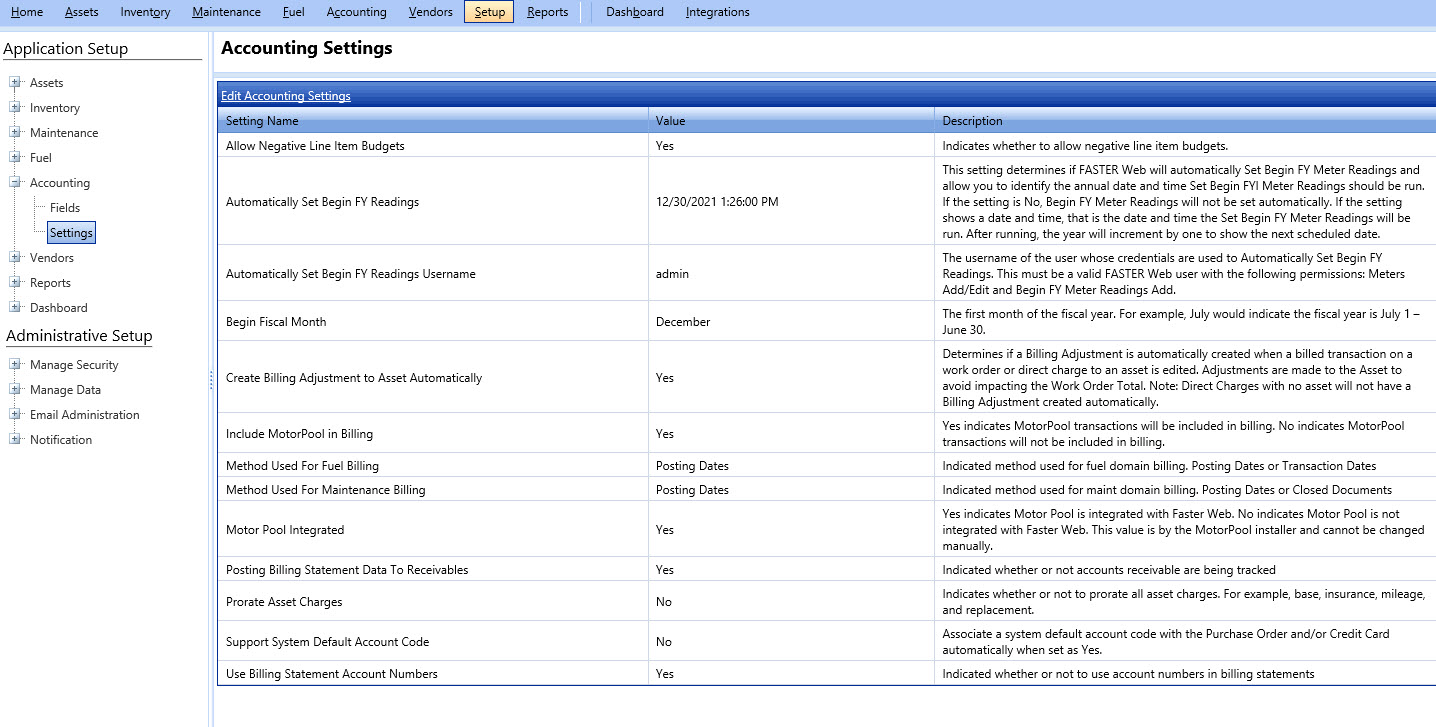Expand the Inventory tree node
The height and width of the screenshot is (727, 1436).
(x=15, y=107)
